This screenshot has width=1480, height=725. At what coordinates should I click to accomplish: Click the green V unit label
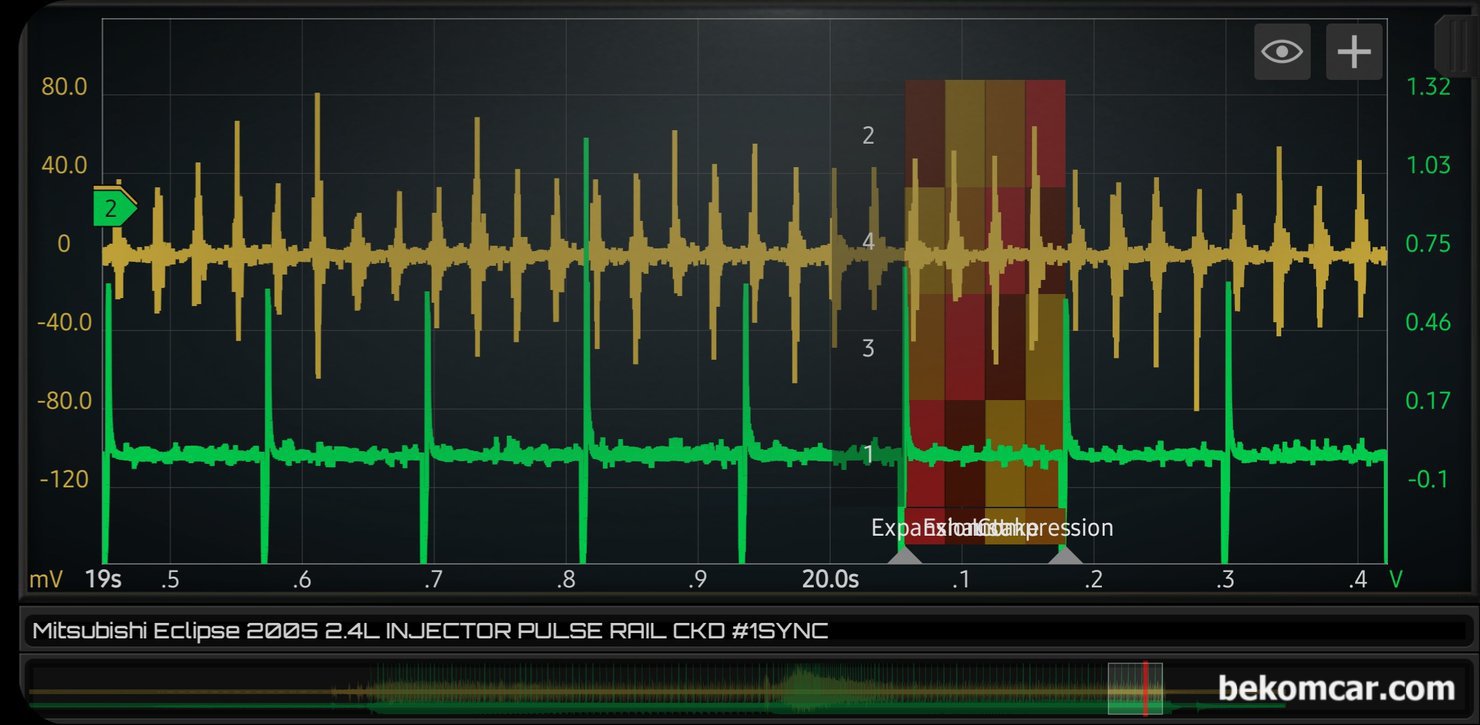1396,579
